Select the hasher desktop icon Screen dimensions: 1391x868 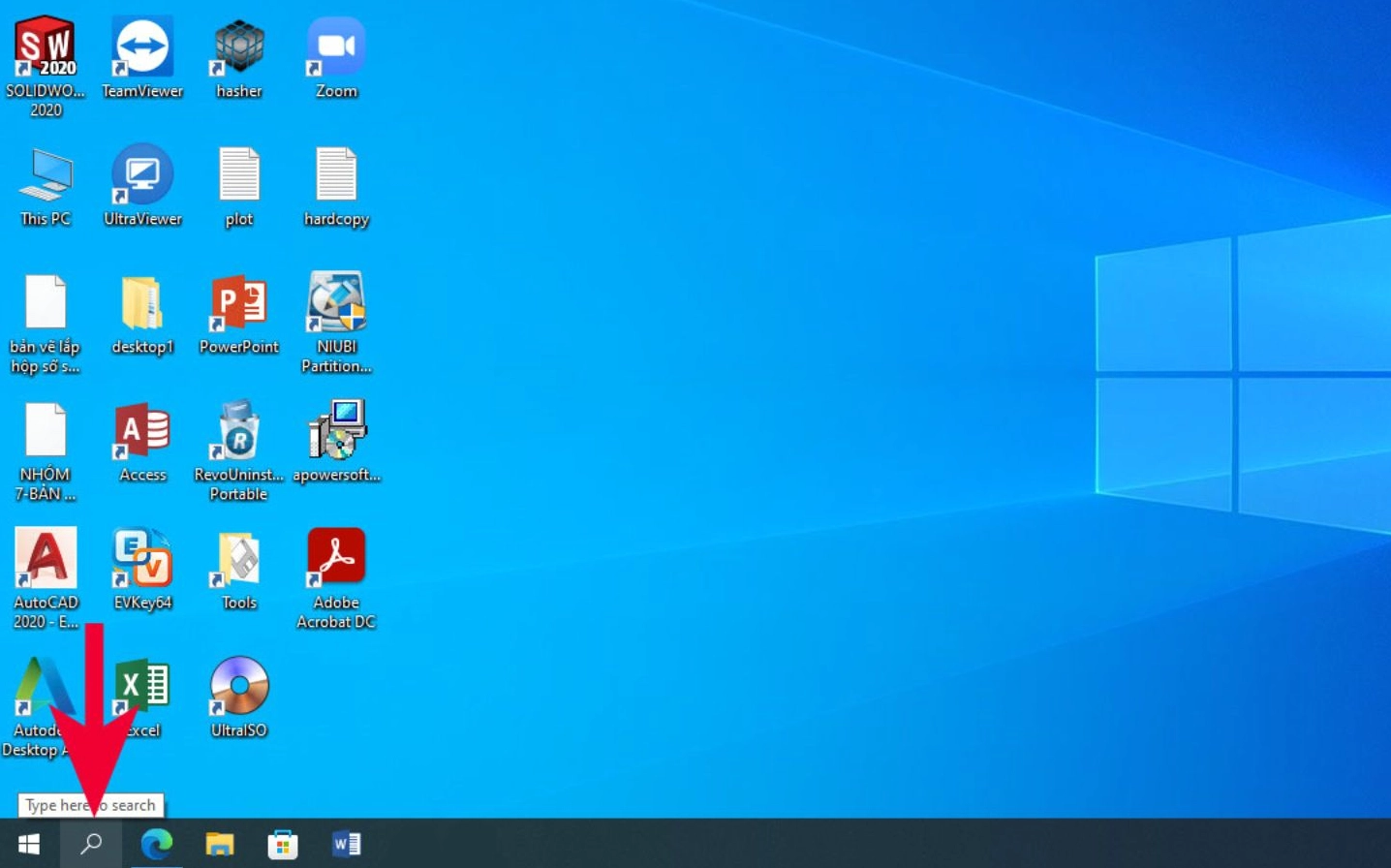coord(238,46)
